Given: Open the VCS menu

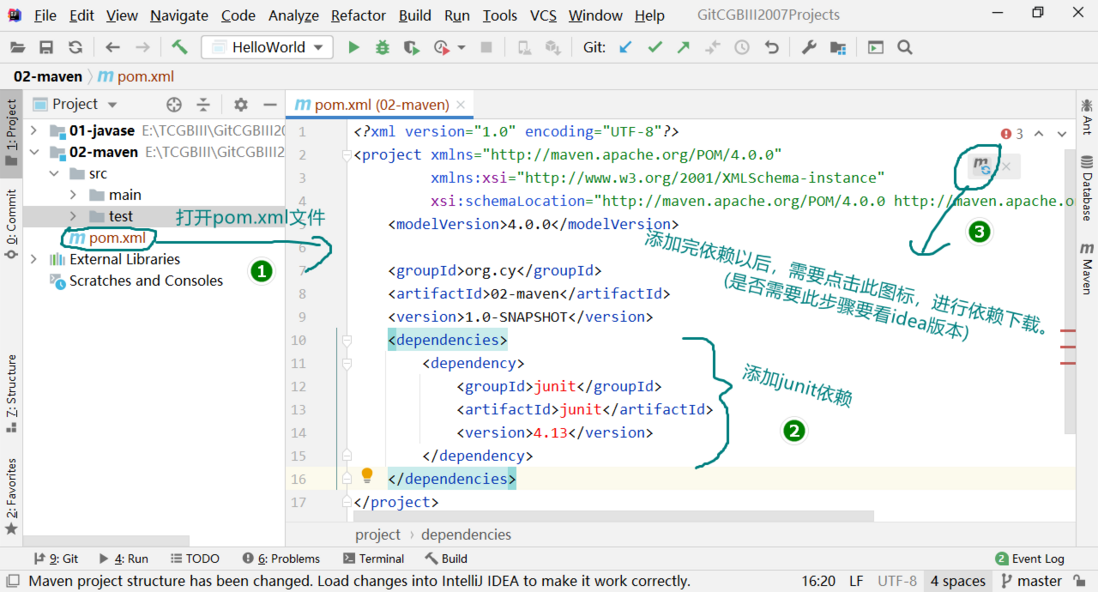Looking at the screenshot, I should point(543,15).
